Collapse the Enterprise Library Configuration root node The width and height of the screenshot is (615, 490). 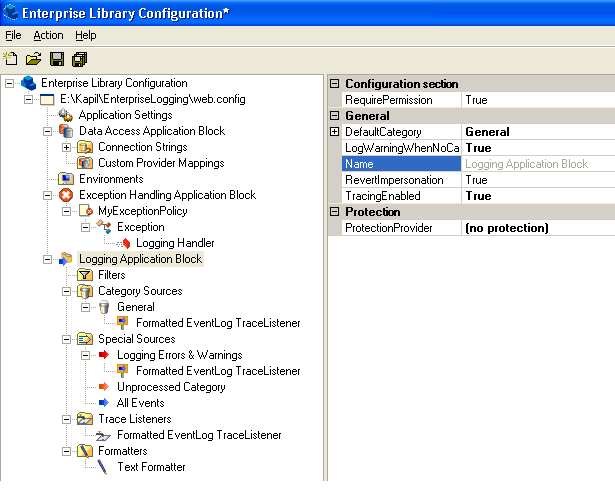coord(9,83)
